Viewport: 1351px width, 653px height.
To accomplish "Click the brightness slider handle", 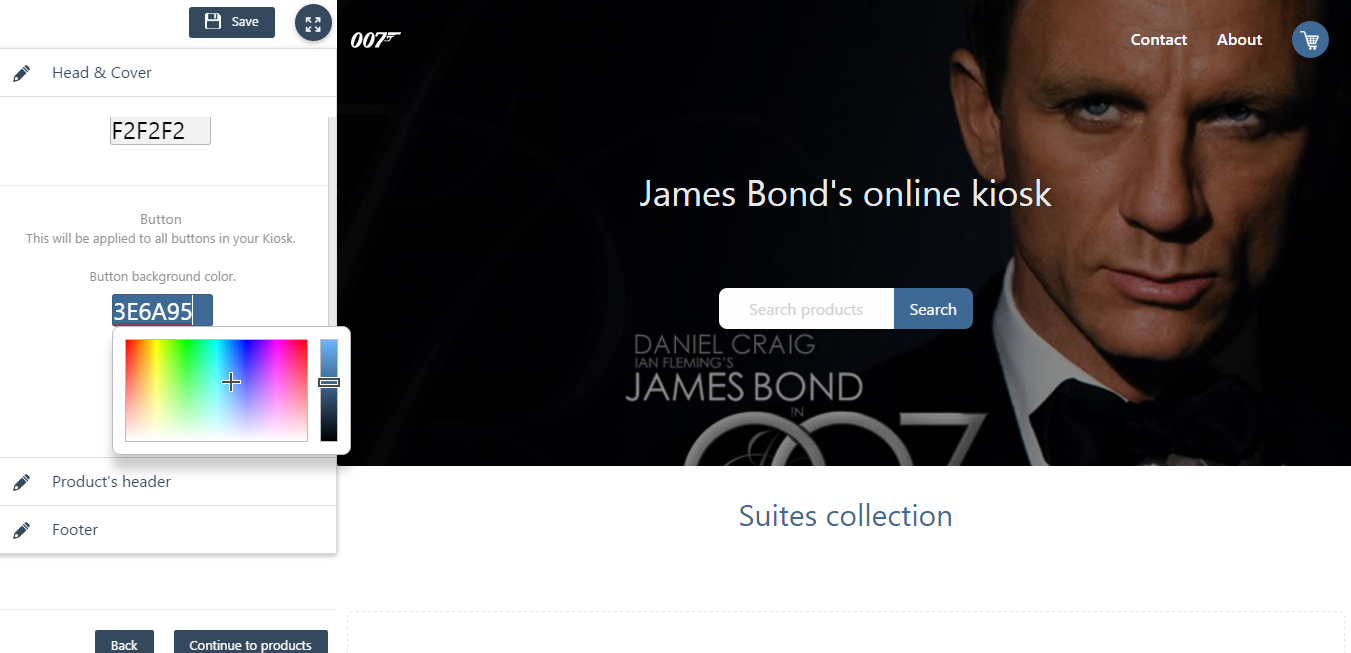I will [329, 382].
